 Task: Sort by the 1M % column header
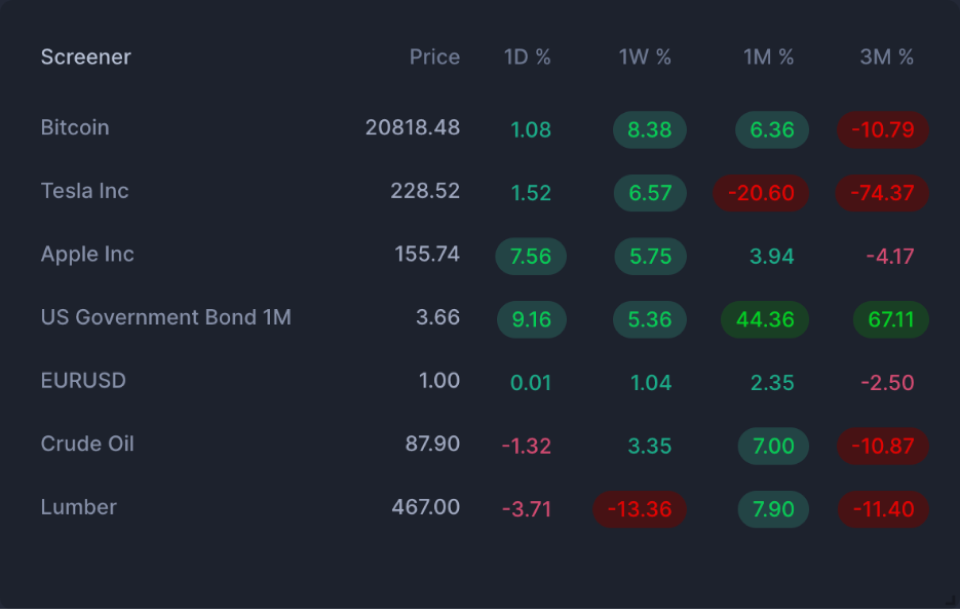click(768, 57)
